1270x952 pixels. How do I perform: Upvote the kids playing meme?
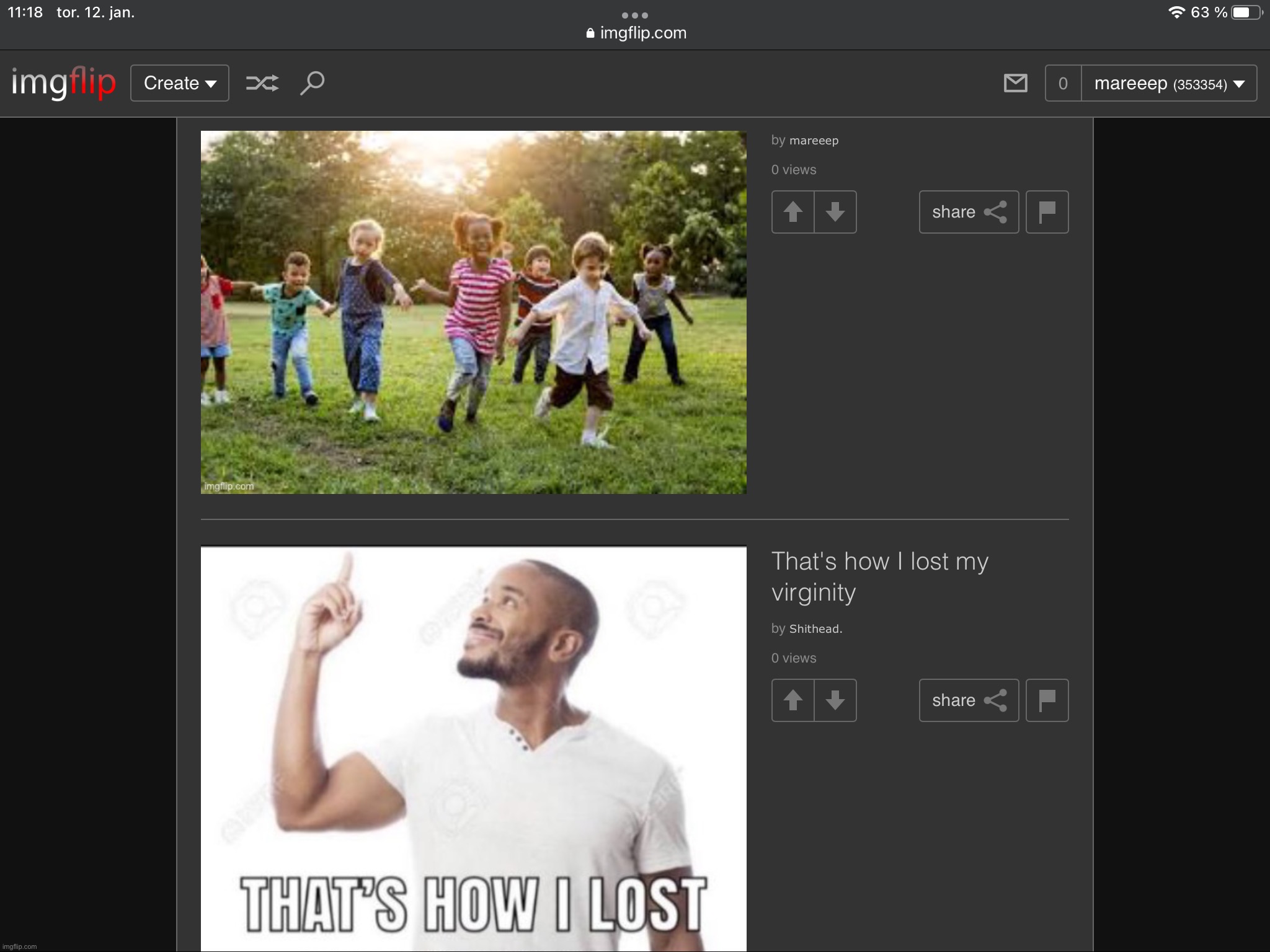coord(793,212)
